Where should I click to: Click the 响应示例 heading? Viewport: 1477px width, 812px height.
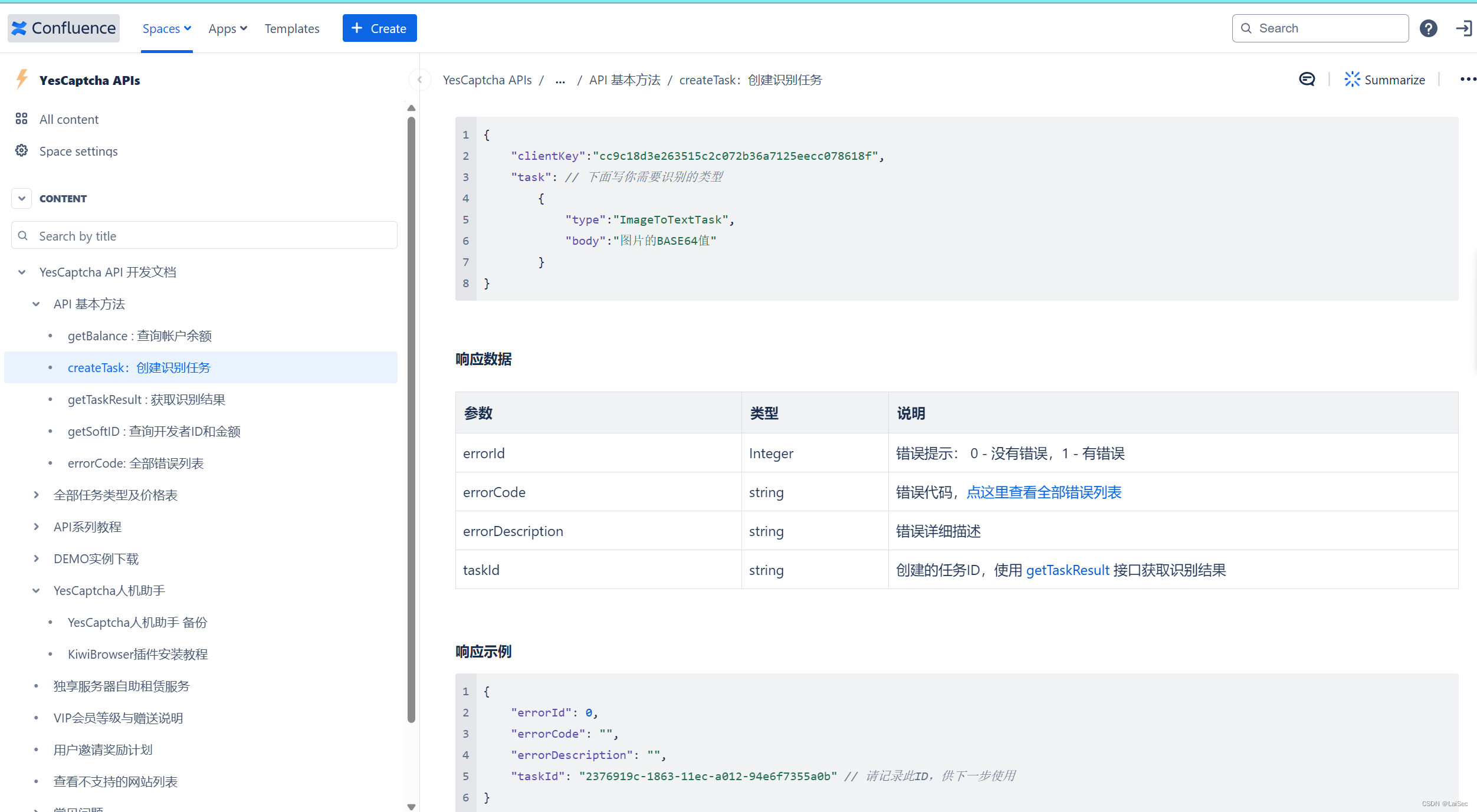(483, 652)
